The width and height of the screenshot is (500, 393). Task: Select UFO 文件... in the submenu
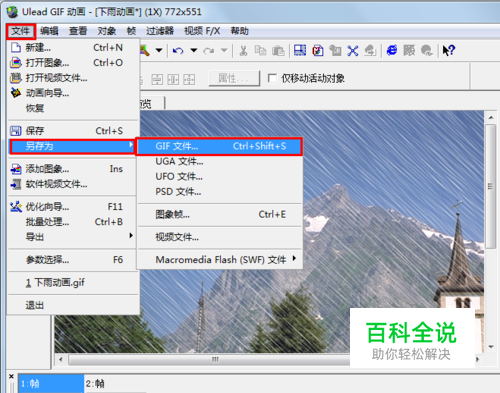tap(219, 176)
